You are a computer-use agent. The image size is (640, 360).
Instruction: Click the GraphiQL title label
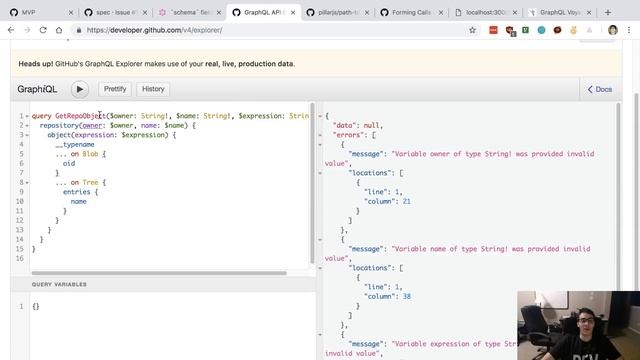37,89
